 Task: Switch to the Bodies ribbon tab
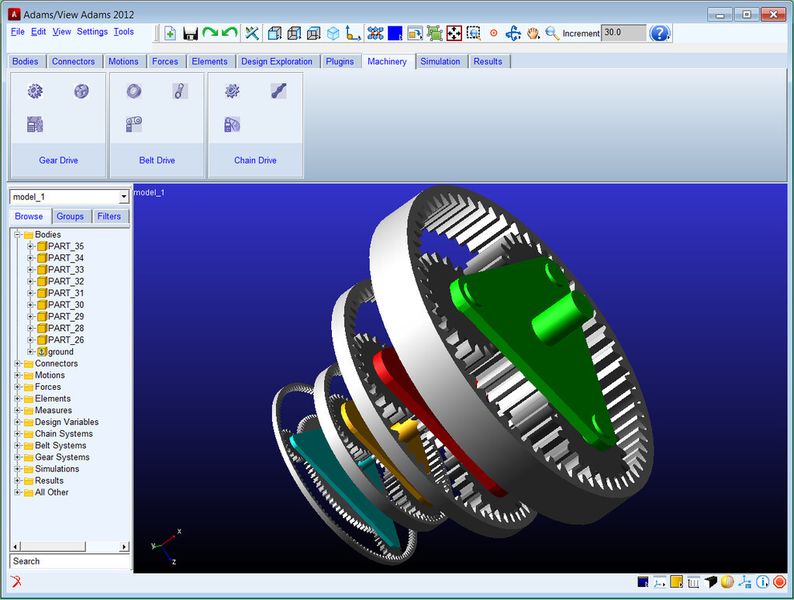pyautogui.click(x=25, y=61)
